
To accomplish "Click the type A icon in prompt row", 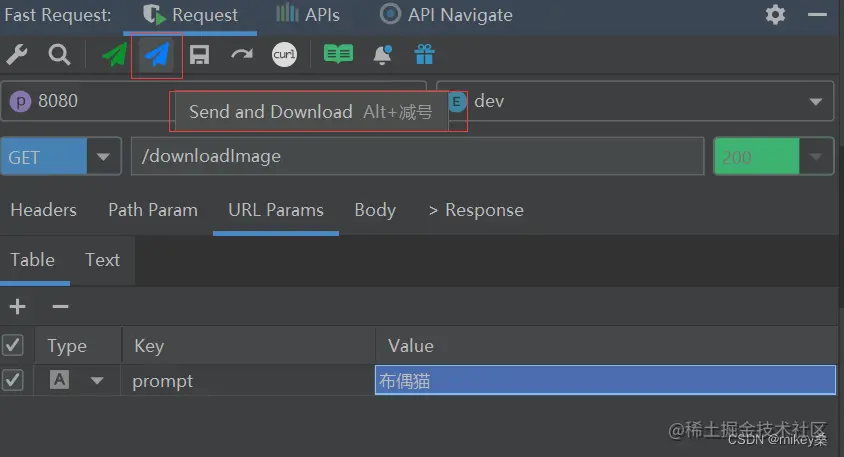I will pyautogui.click(x=59, y=379).
